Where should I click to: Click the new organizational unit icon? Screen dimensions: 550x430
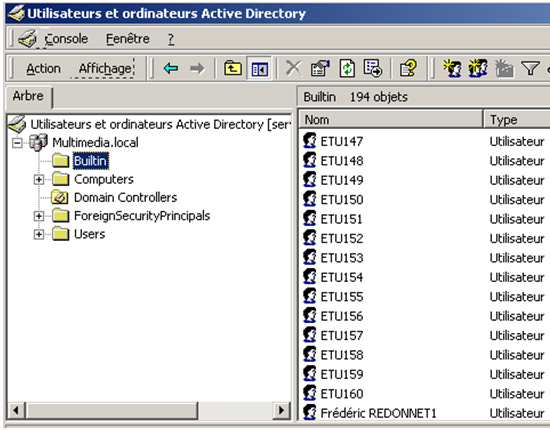[x=504, y=68]
